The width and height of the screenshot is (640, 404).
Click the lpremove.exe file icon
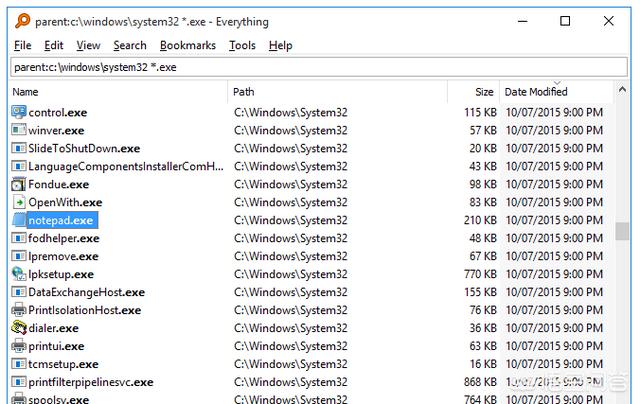click(19, 256)
